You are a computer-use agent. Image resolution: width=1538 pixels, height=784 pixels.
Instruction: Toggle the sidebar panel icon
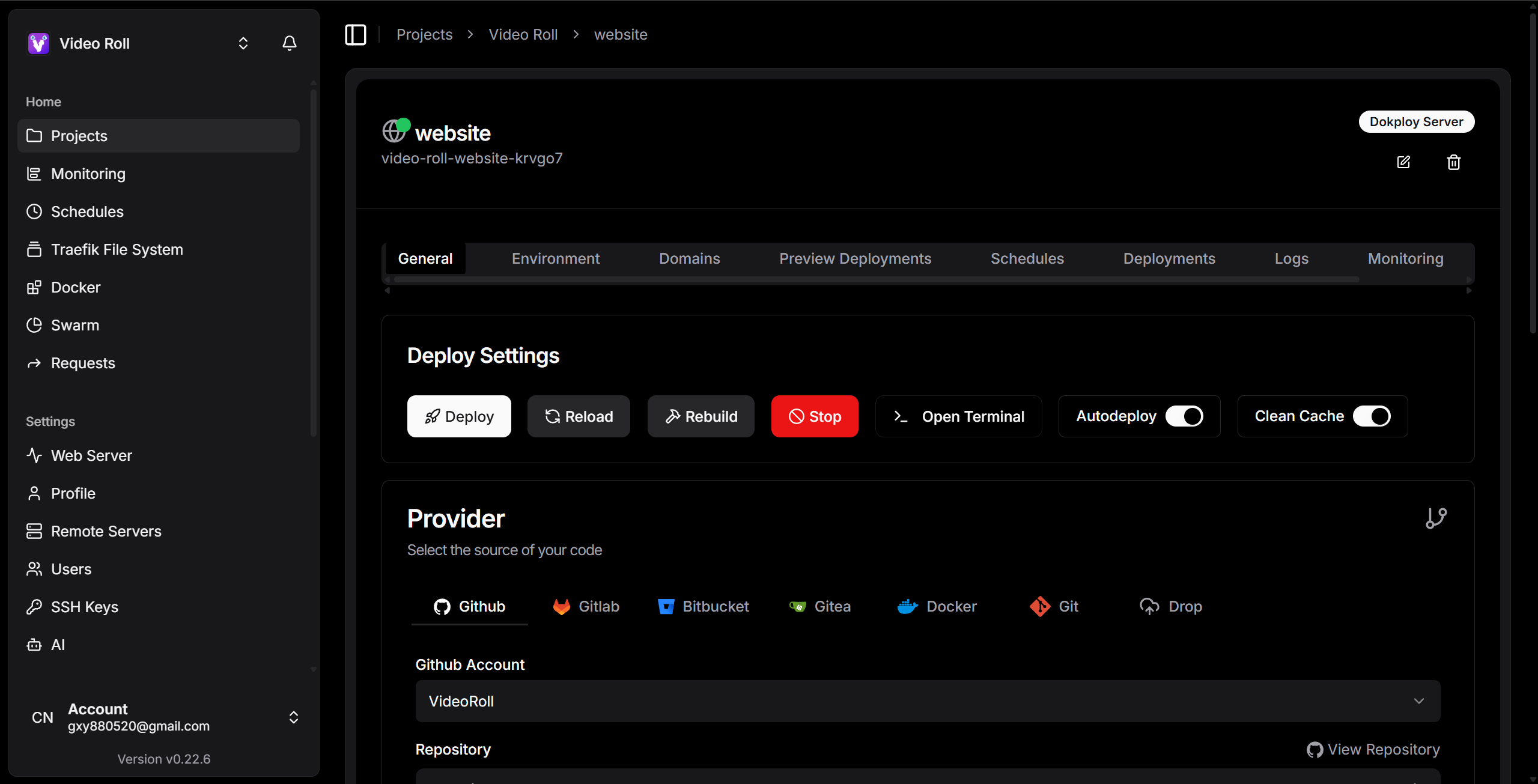coord(356,35)
